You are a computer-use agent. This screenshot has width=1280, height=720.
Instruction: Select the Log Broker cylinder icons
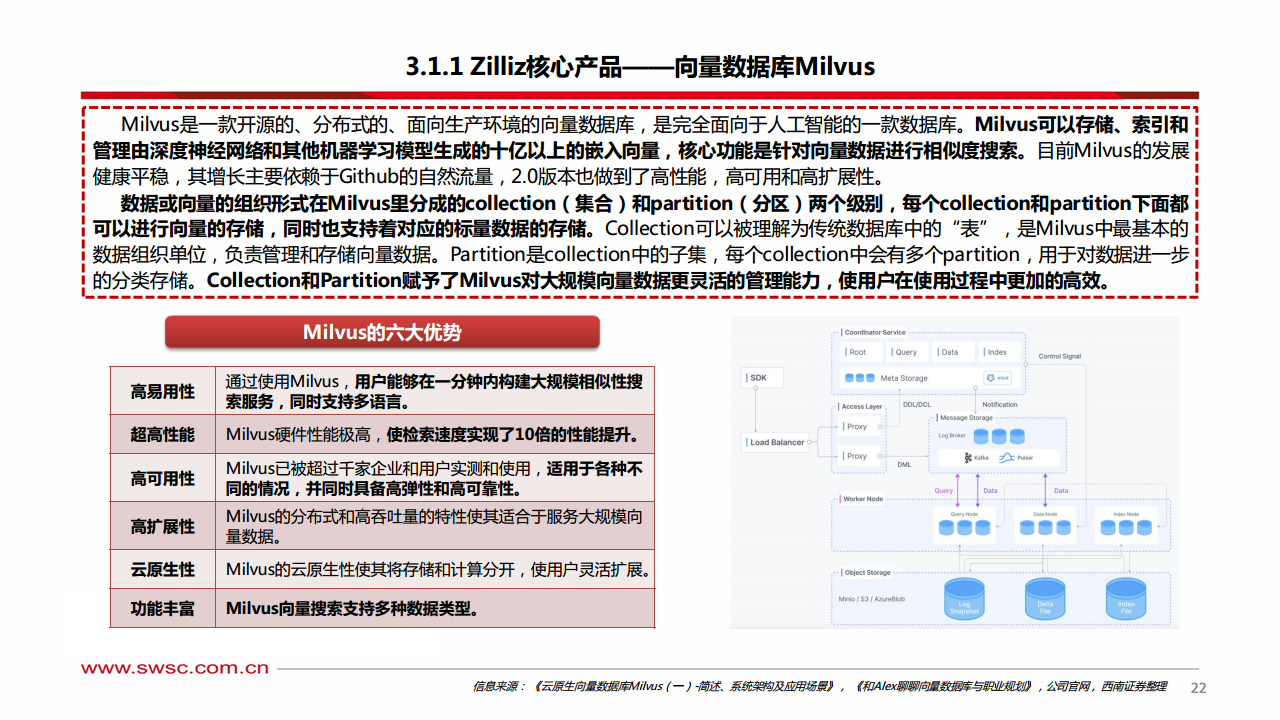tap(999, 436)
